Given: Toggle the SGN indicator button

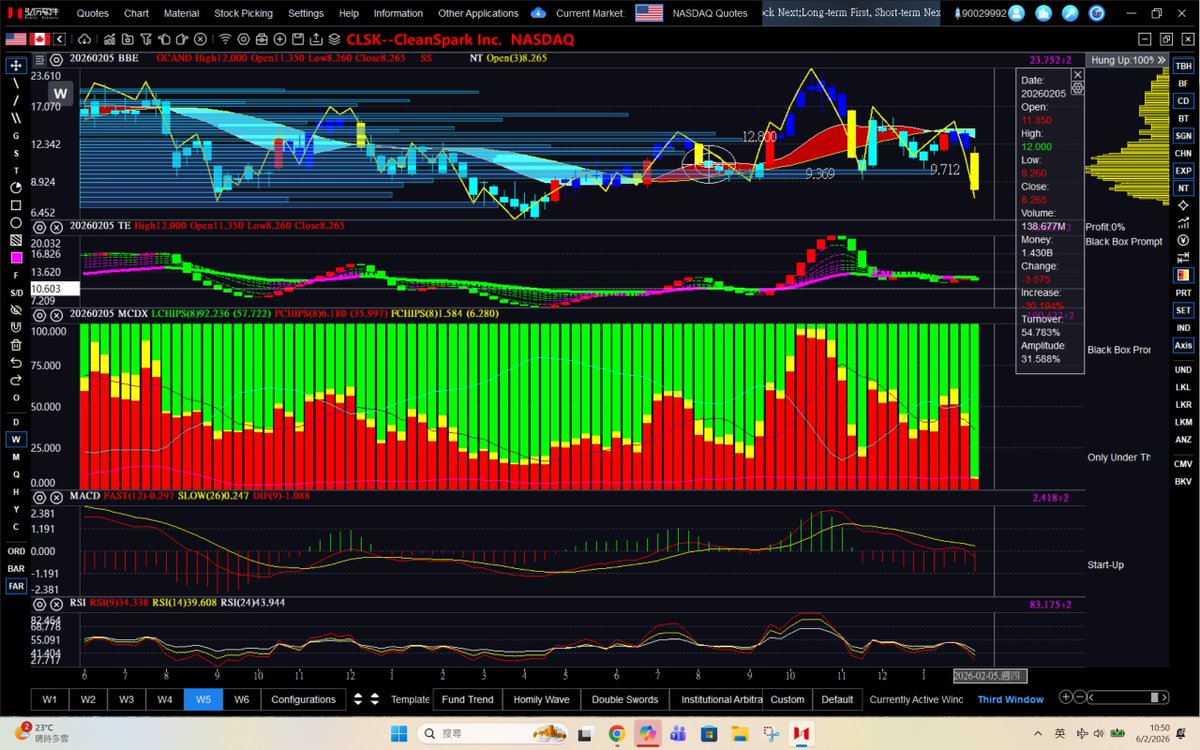Looking at the screenshot, I should [1183, 135].
